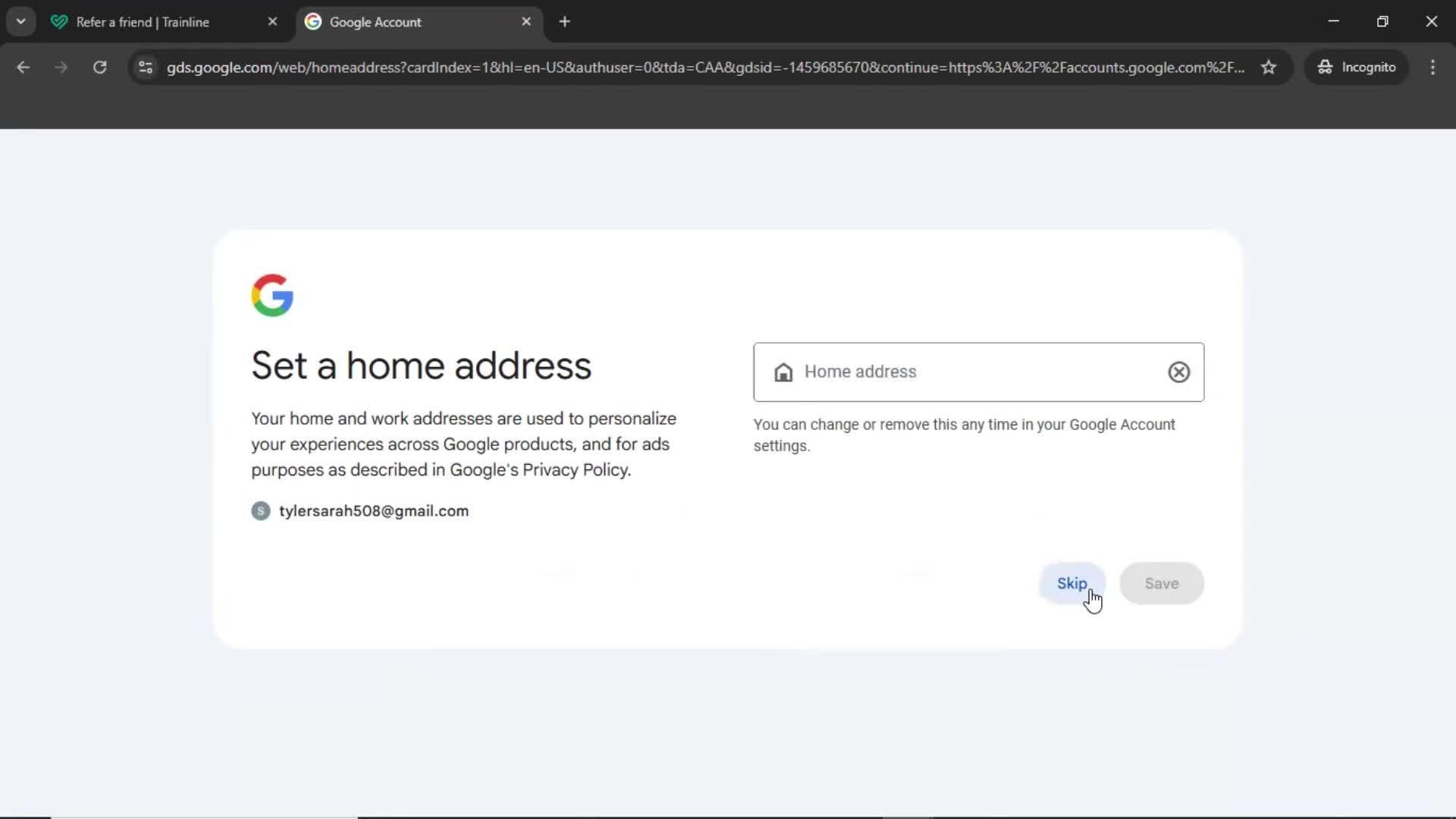
Task: Click the site information icon in address bar
Action: click(x=145, y=67)
